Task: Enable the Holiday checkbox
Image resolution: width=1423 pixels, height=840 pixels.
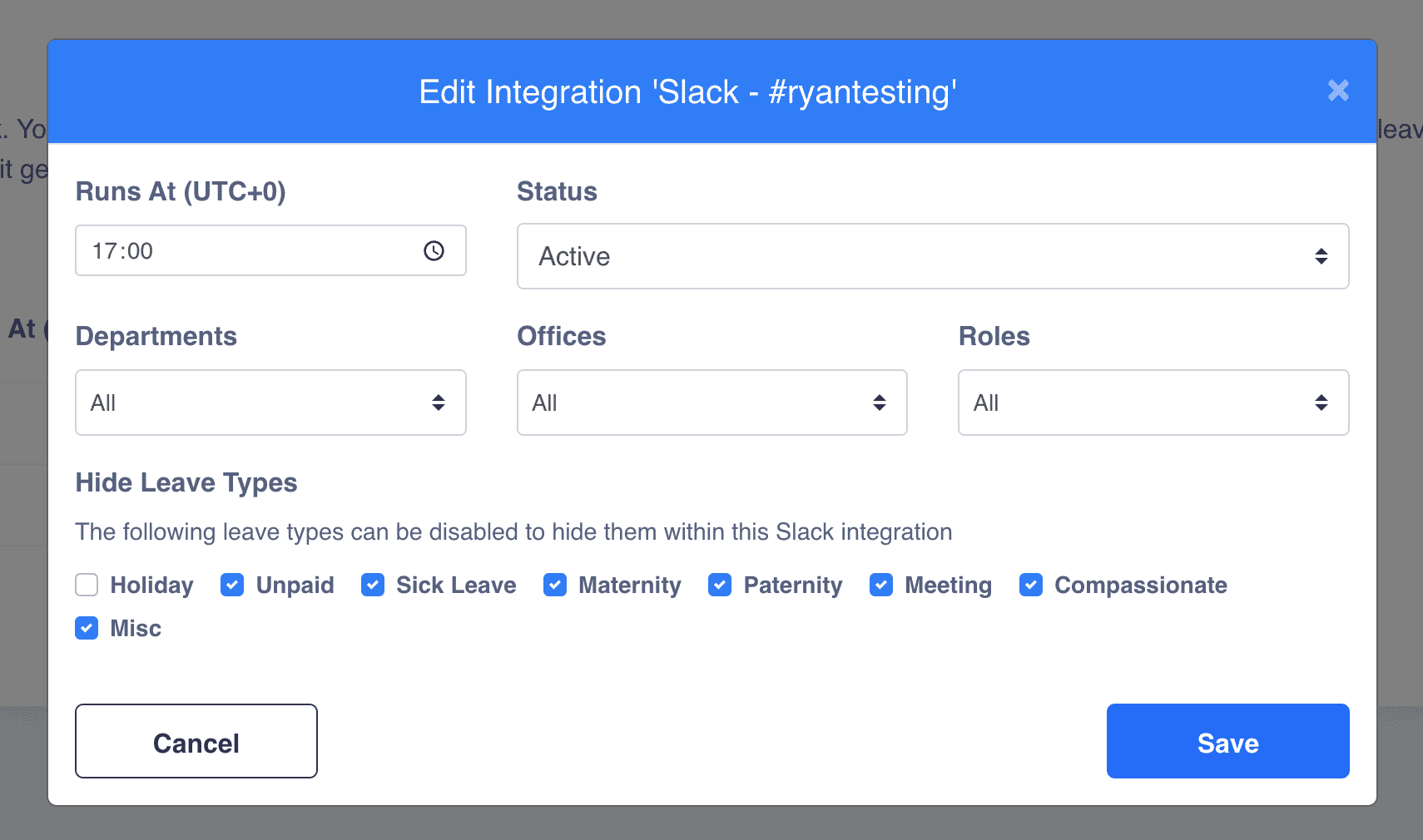Action: 87,585
